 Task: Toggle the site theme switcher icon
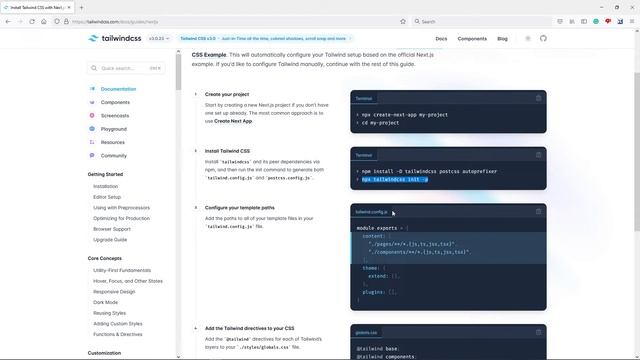pyautogui.click(x=528, y=38)
